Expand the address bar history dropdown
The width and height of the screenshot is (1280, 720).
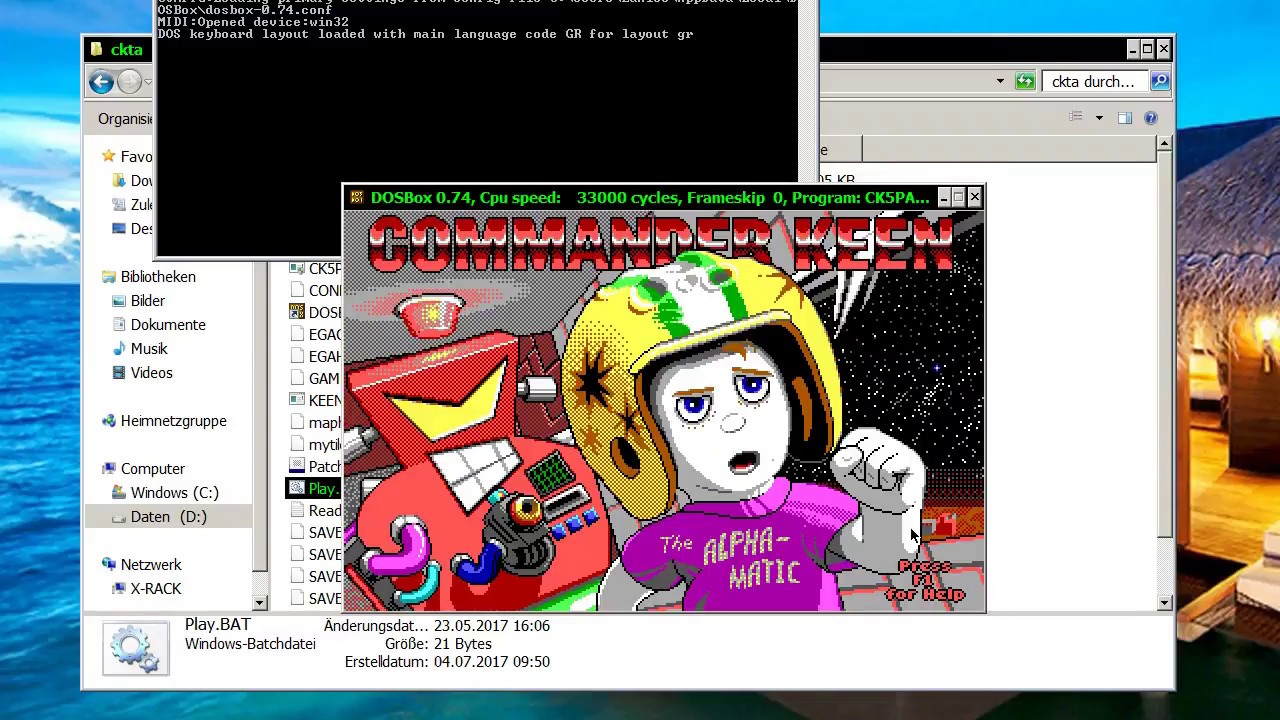tap(1000, 82)
